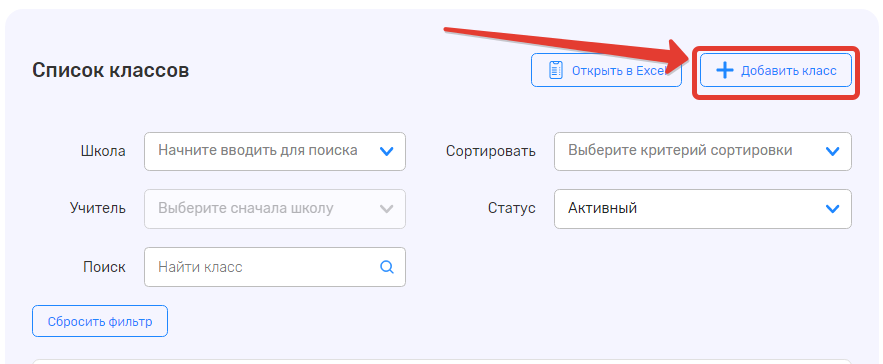The image size is (883, 364).
Task: Open the Сортировать criteria dropdown
Action: pos(703,151)
